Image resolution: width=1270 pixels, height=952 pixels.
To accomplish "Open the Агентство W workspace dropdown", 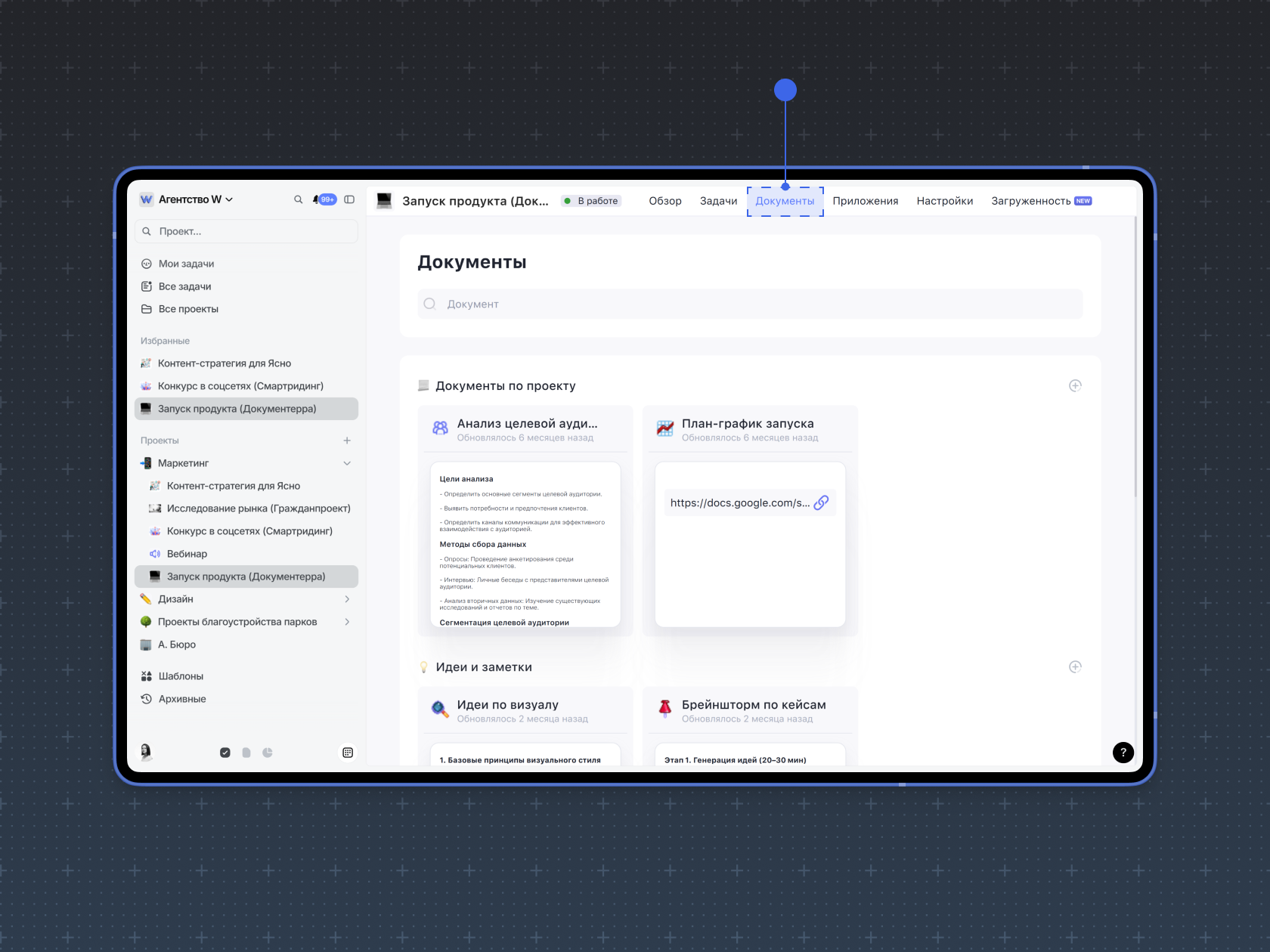I will pos(187,199).
